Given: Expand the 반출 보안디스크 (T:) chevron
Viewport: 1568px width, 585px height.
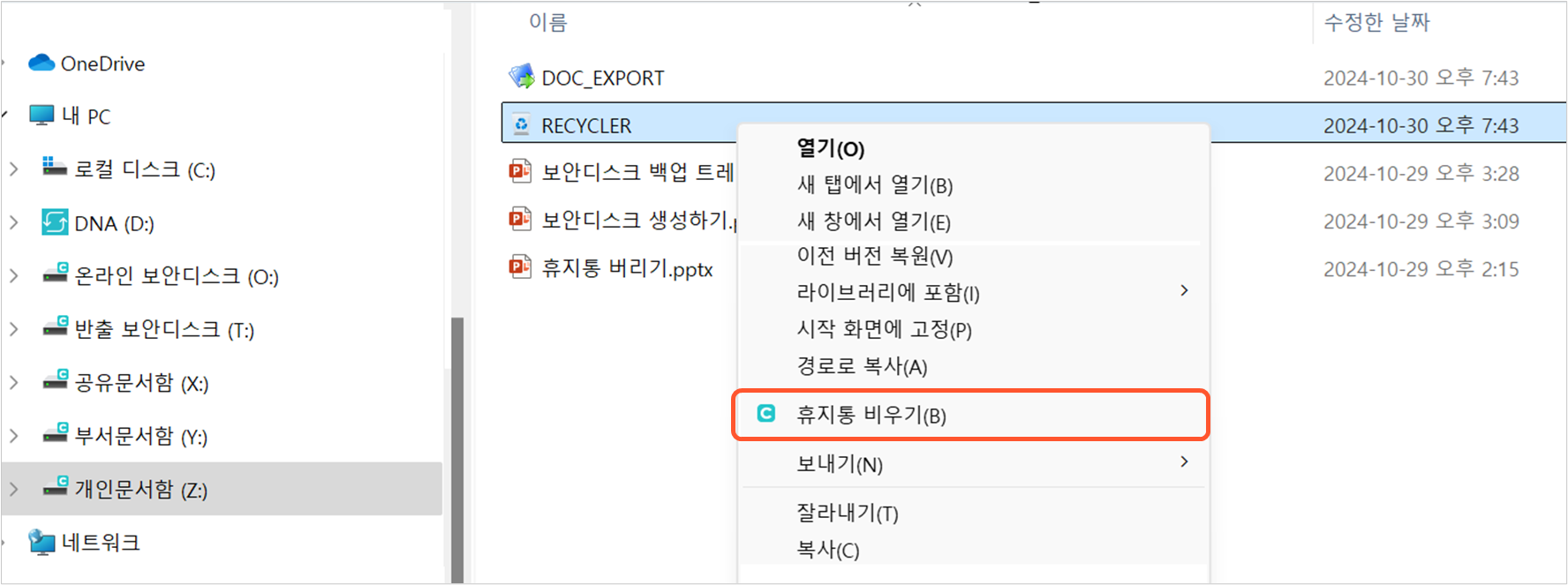Looking at the screenshot, I should (14, 329).
